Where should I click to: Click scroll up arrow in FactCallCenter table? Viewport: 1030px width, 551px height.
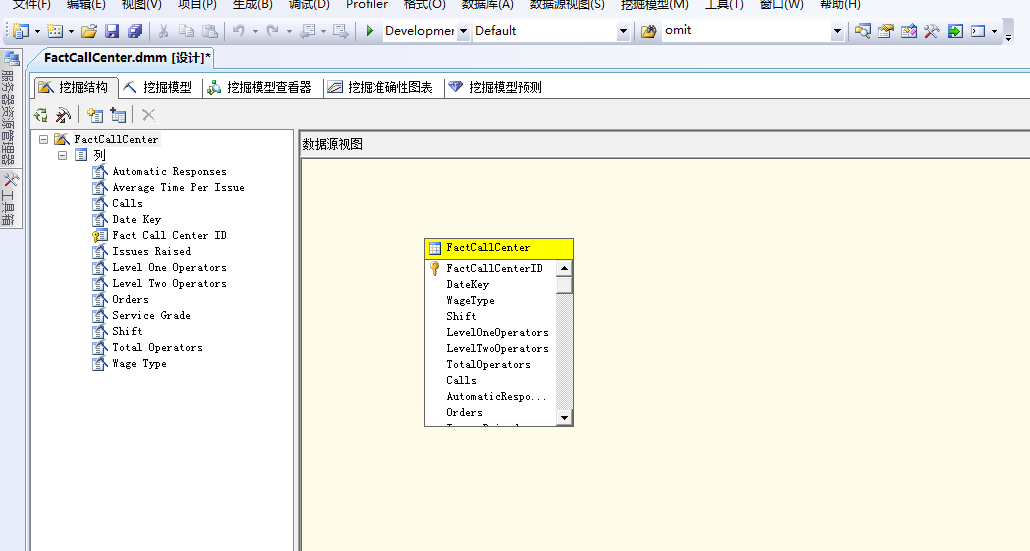coord(564,268)
